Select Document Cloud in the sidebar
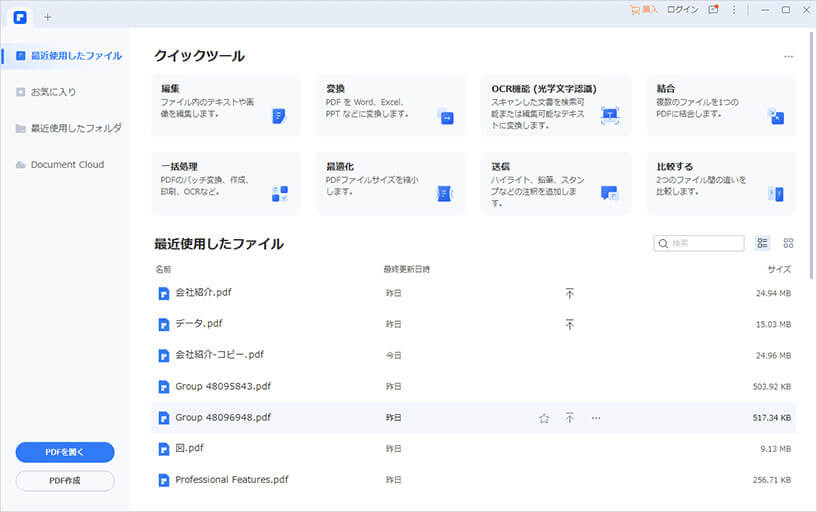 (66, 164)
